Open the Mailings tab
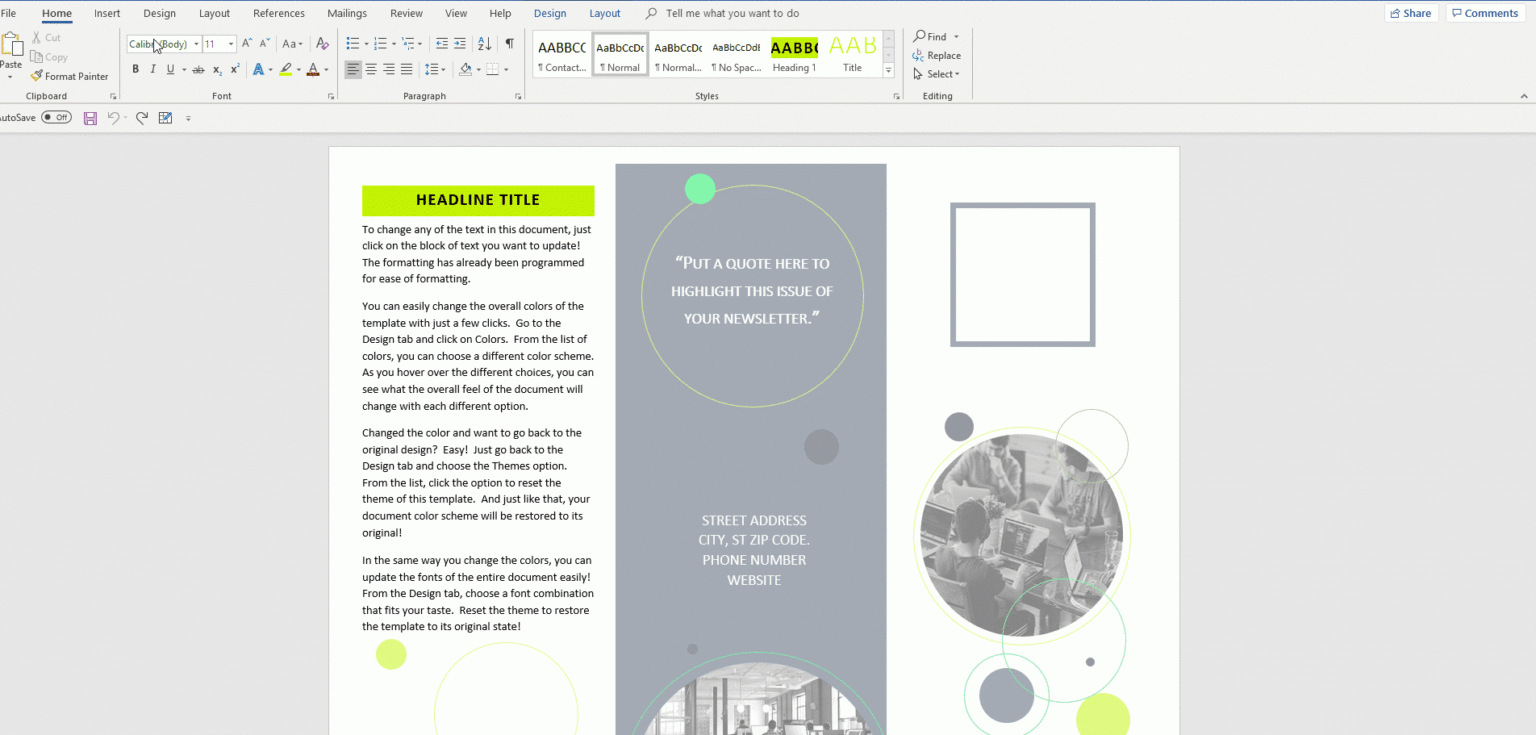The image size is (1536, 735). click(347, 13)
